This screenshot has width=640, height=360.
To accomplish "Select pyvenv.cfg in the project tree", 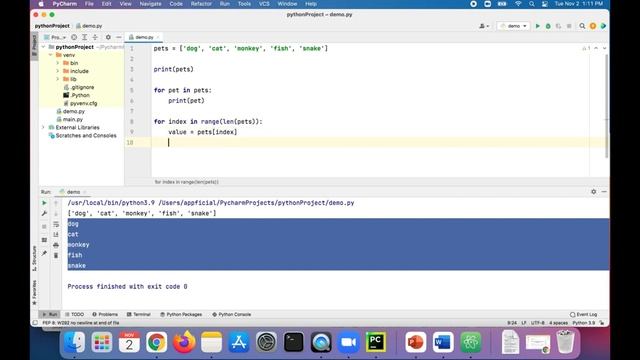I will point(80,103).
